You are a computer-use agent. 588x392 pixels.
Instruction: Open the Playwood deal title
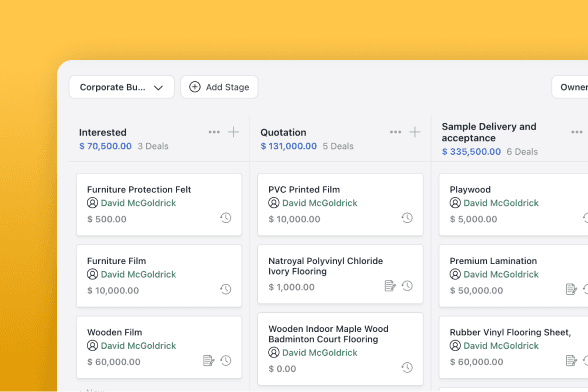coord(470,189)
